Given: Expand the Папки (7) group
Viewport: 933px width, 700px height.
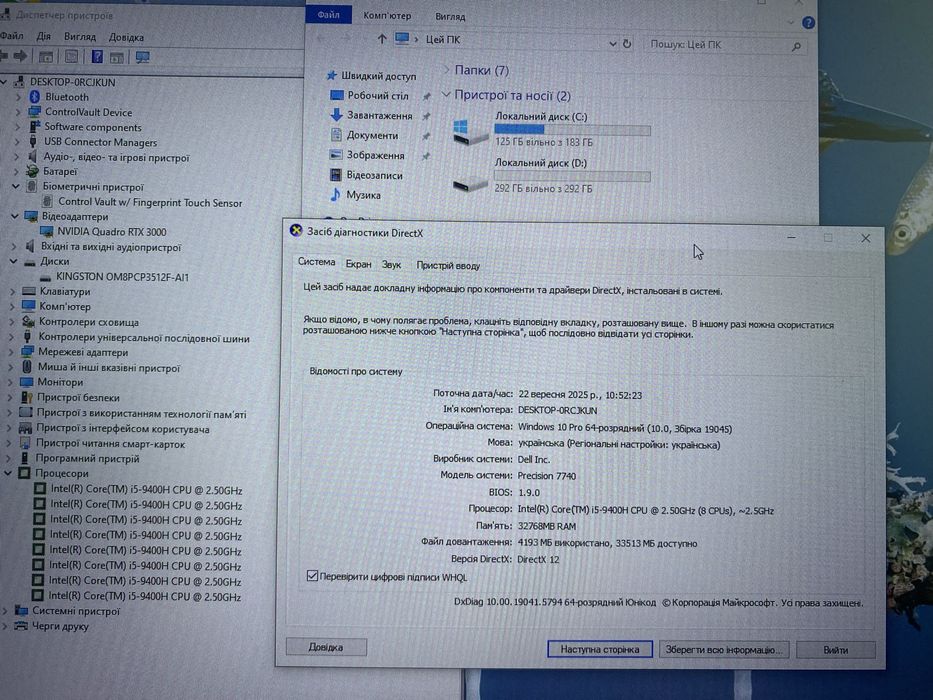Looking at the screenshot, I should [x=446, y=70].
